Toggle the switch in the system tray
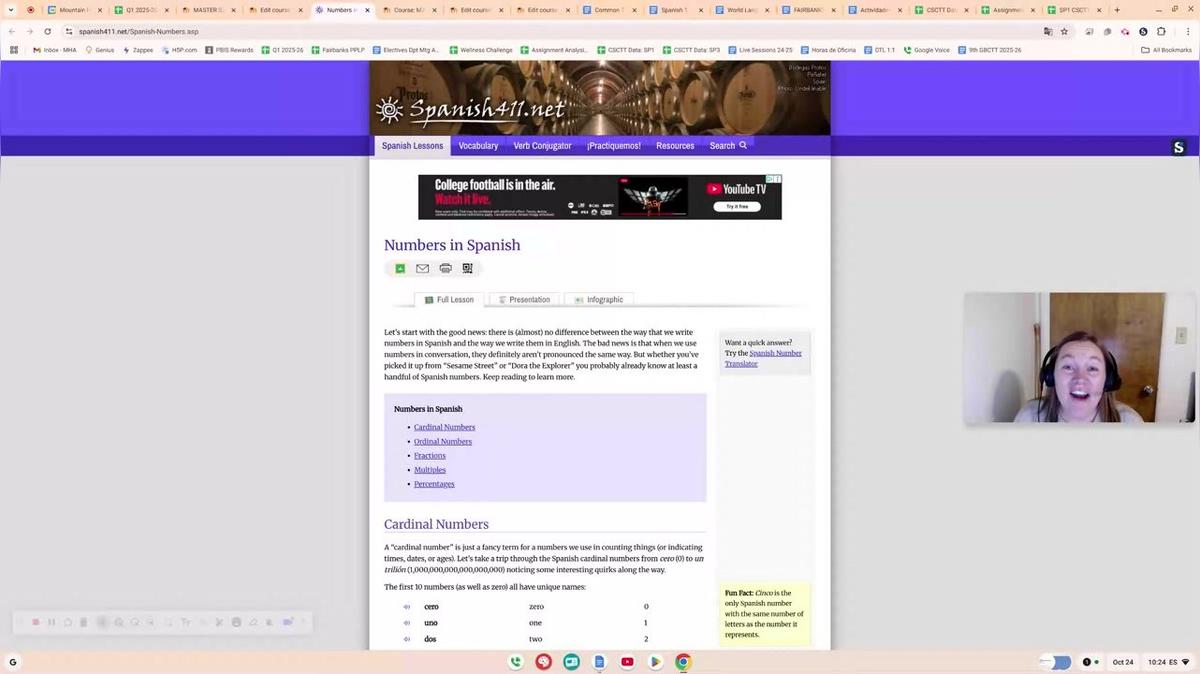This screenshot has width=1200, height=674. [x=1055, y=662]
